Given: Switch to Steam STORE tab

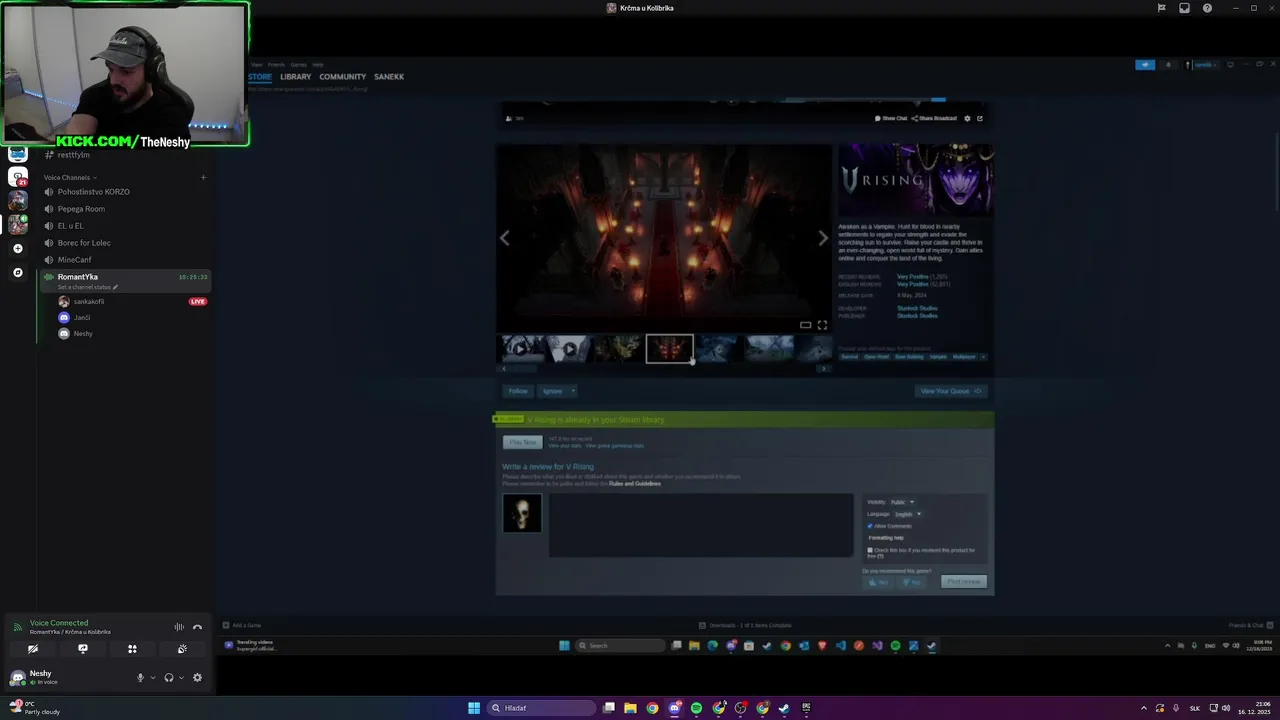Looking at the screenshot, I should tap(260, 76).
